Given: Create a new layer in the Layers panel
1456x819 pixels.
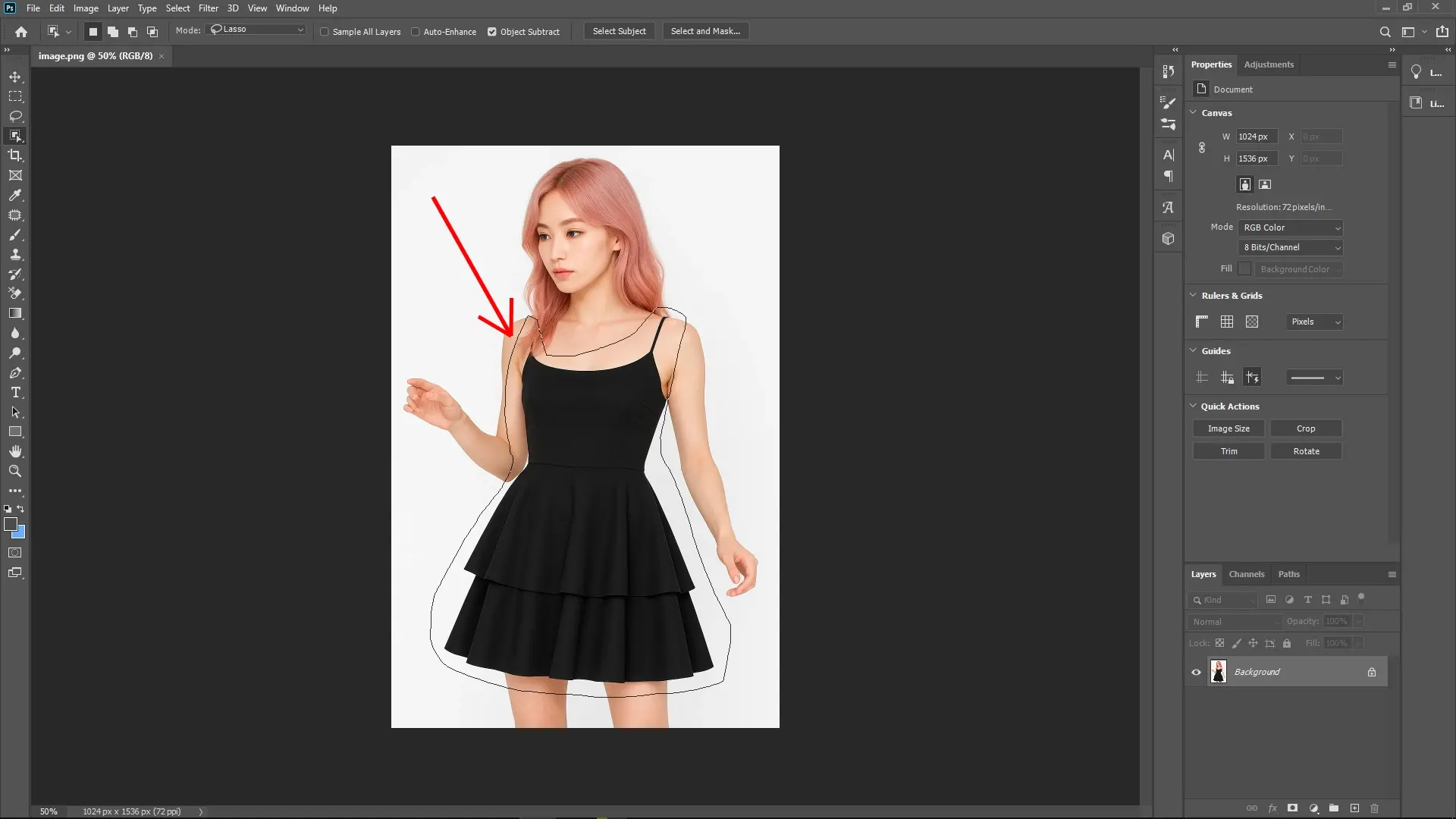Looking at the screenshot, I should (x=1354, y=808).
